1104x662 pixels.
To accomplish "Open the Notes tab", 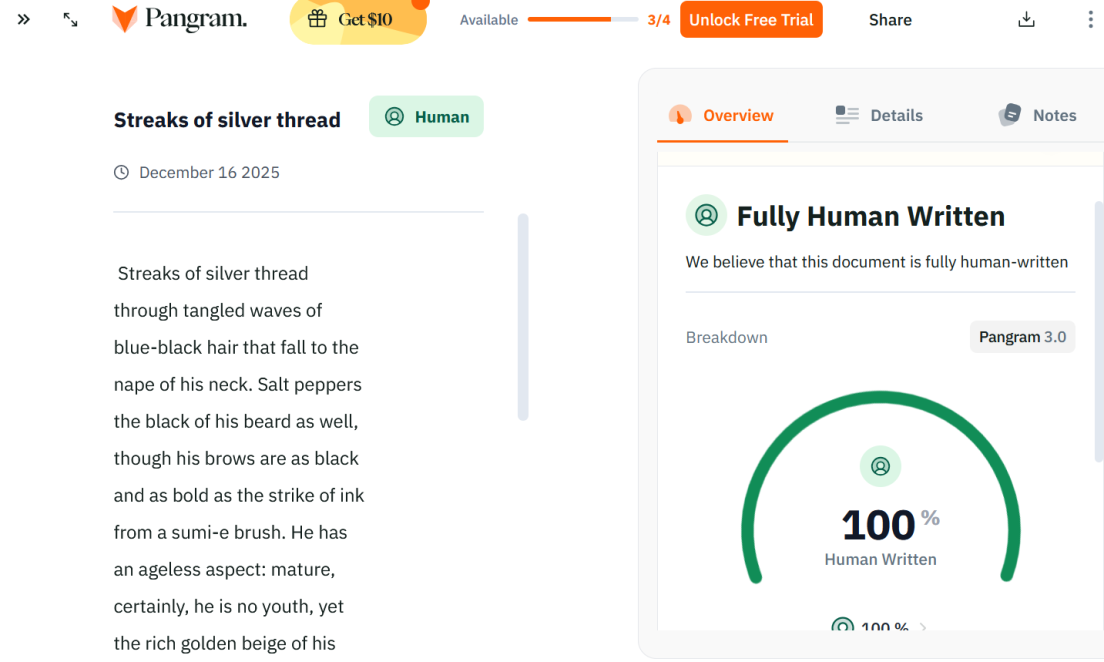I will (1037, 116).
